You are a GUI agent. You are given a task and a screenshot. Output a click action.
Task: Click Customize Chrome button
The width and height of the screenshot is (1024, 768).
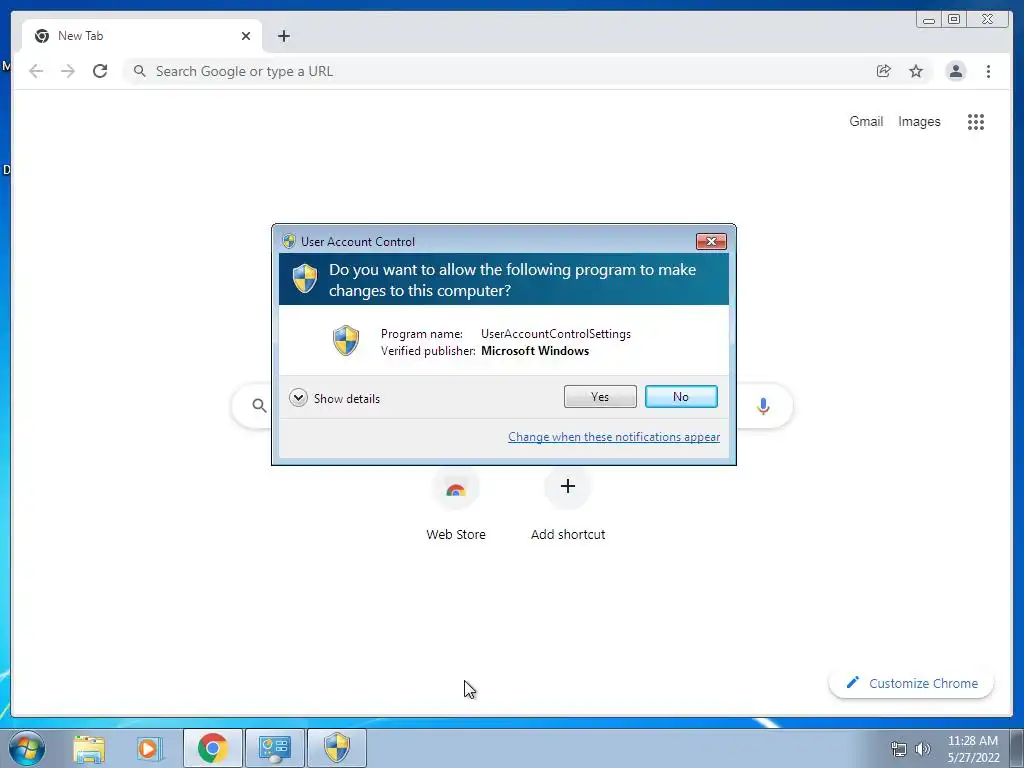point(912,683)
